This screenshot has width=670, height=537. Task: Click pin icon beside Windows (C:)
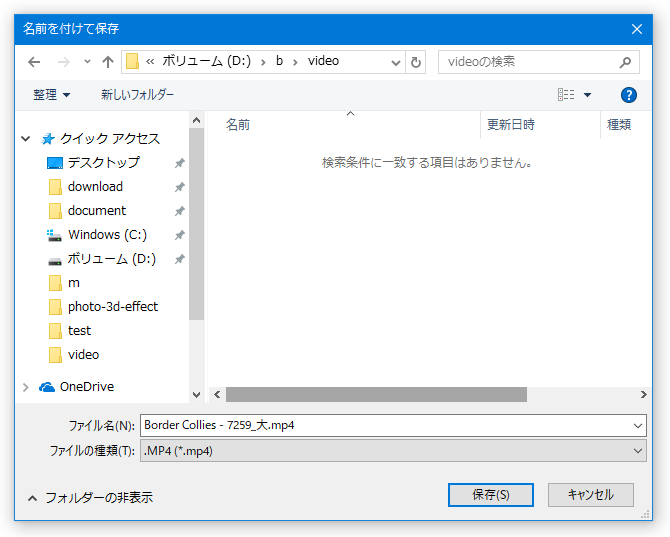[179, 235]
